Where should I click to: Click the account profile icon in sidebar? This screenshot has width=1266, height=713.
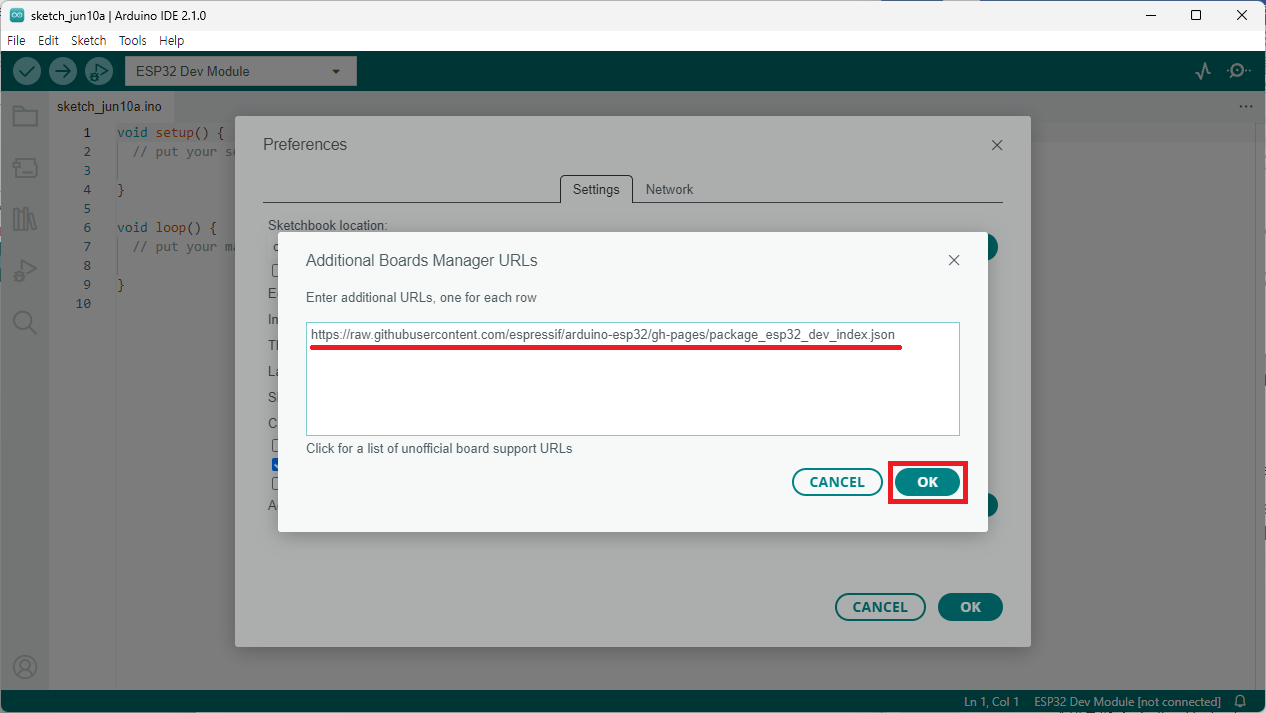(x=25, y=667)
